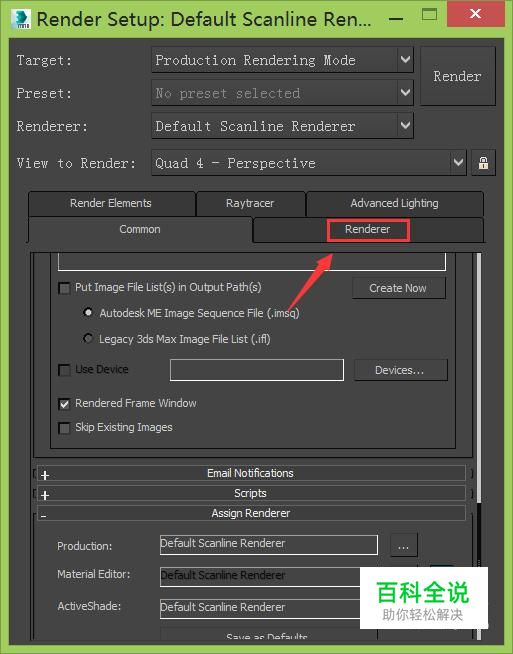Switch to the Advanced Lighting tab

point(395,204)
